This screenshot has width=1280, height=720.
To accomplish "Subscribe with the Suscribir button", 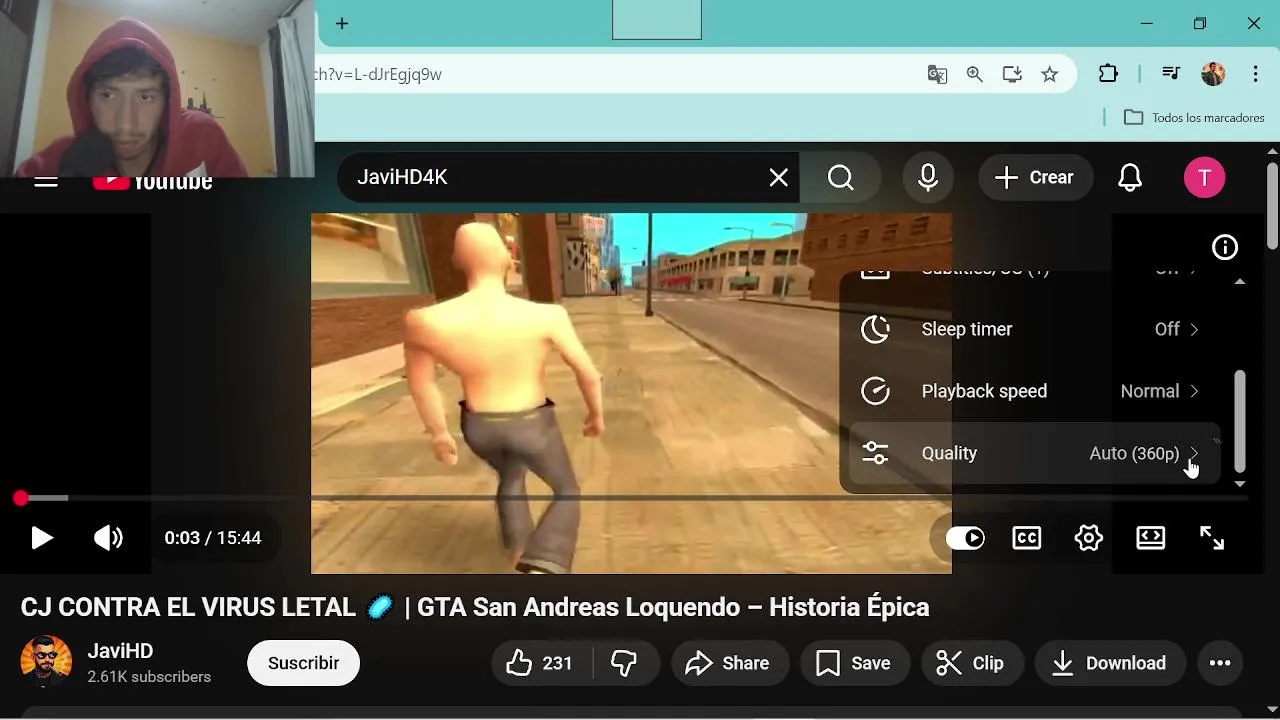I will click(x=303, y=663).
